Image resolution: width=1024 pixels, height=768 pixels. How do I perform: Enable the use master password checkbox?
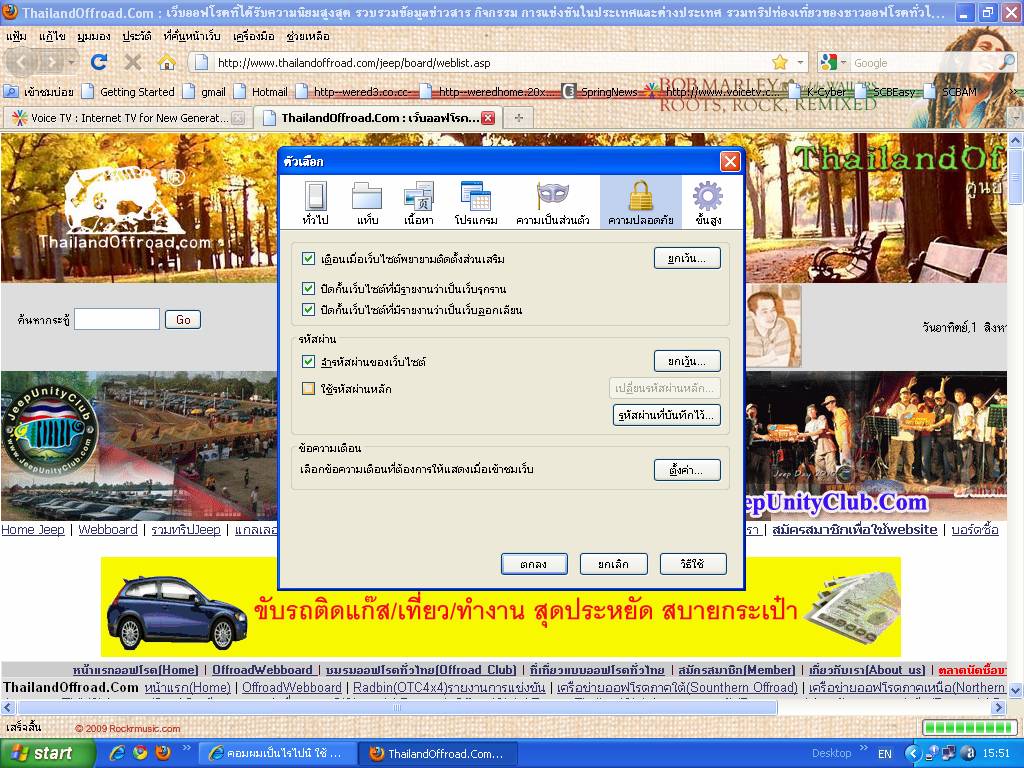pyautogui.click(x=309, y=388)
